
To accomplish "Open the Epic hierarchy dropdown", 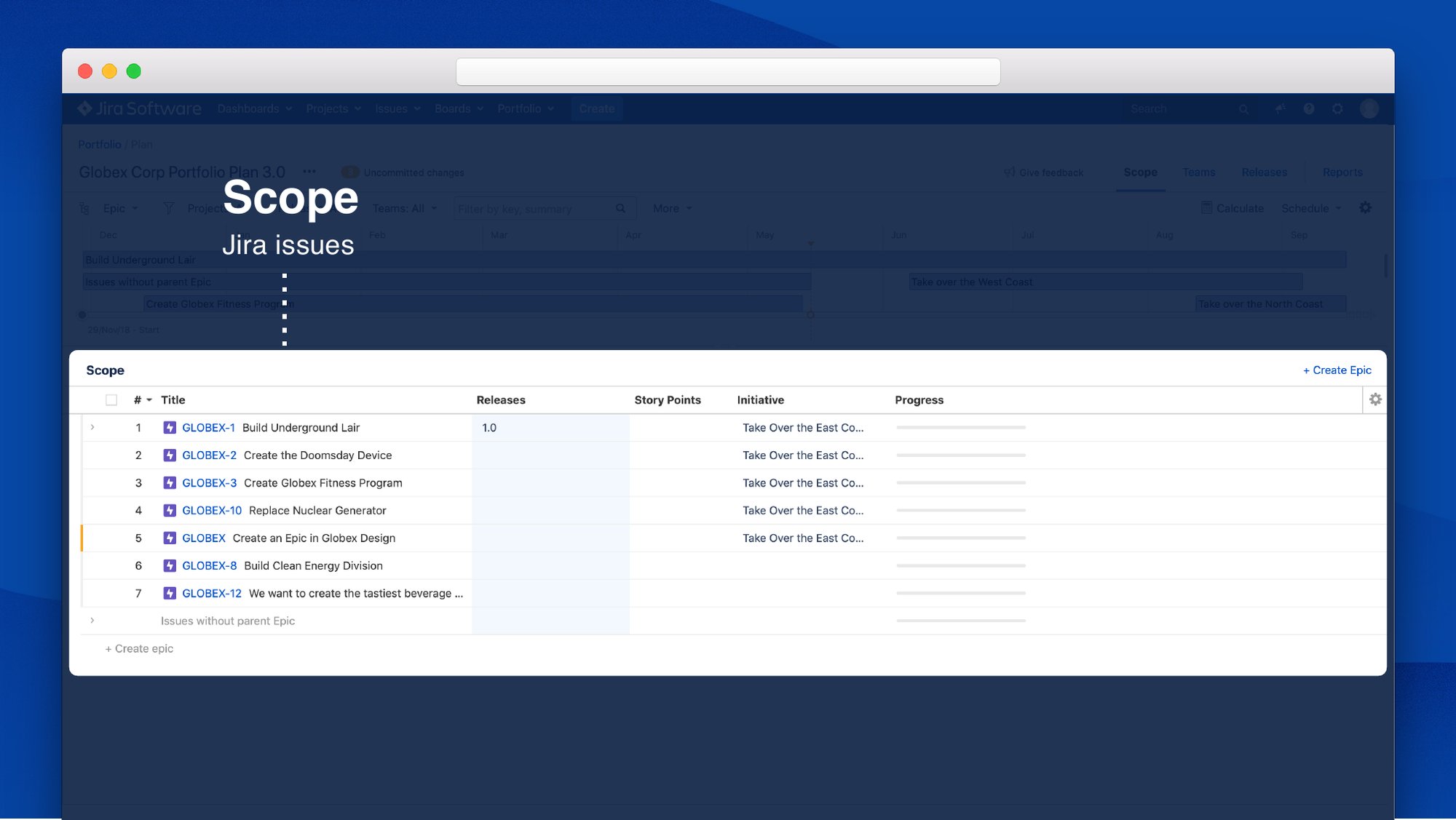I will click(120, 208).
